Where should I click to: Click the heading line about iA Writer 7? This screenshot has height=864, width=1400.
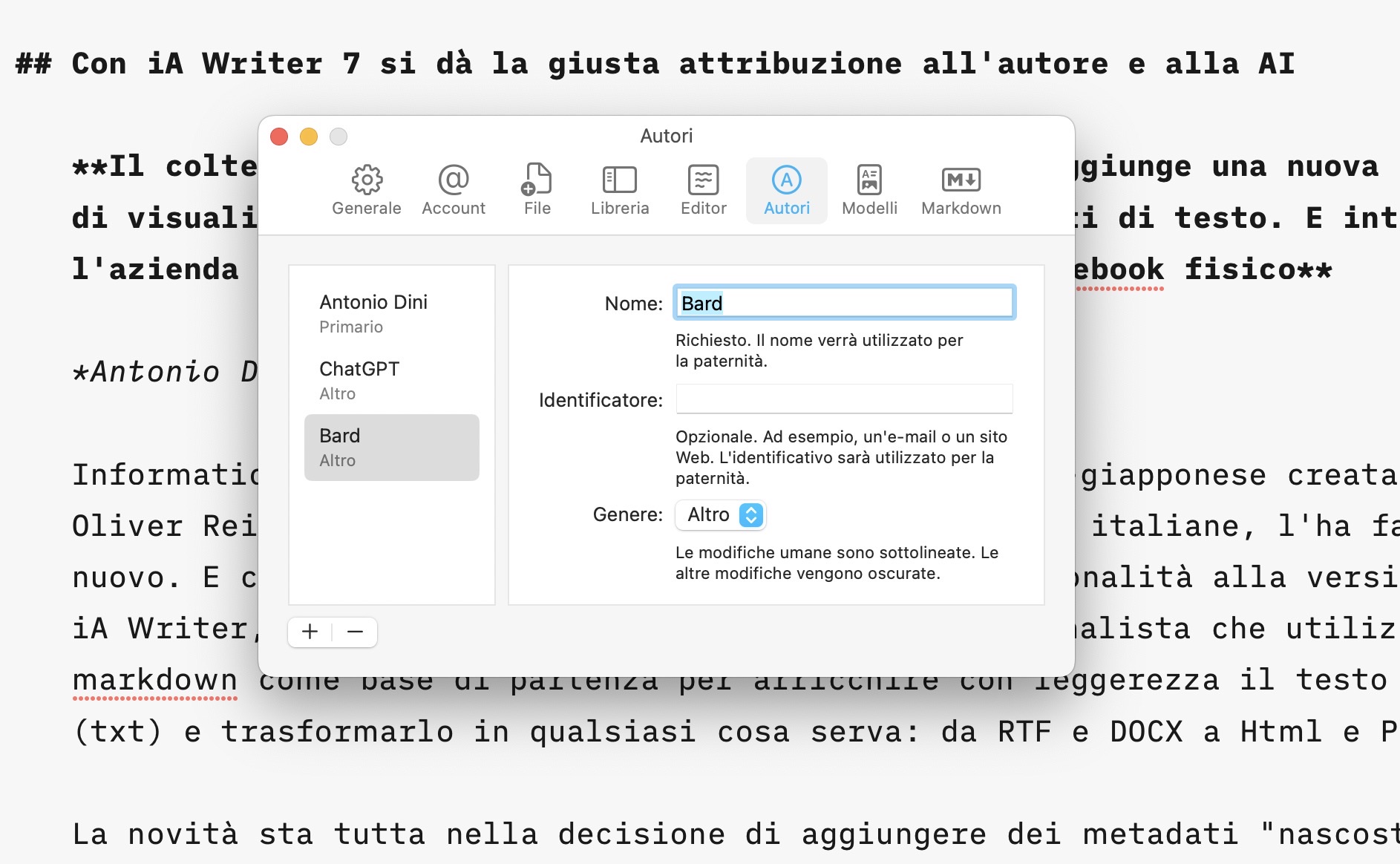655,63
